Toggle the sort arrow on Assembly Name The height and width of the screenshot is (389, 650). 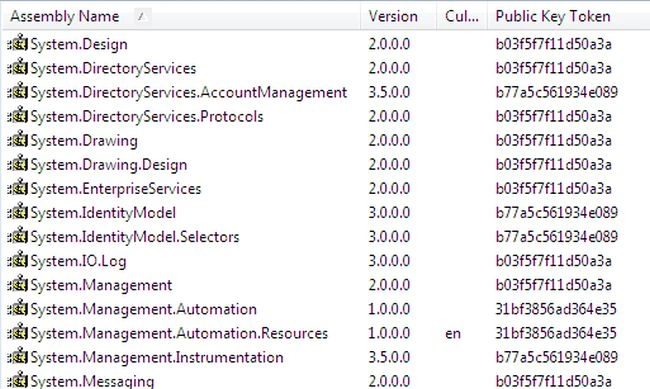[142, 17]
